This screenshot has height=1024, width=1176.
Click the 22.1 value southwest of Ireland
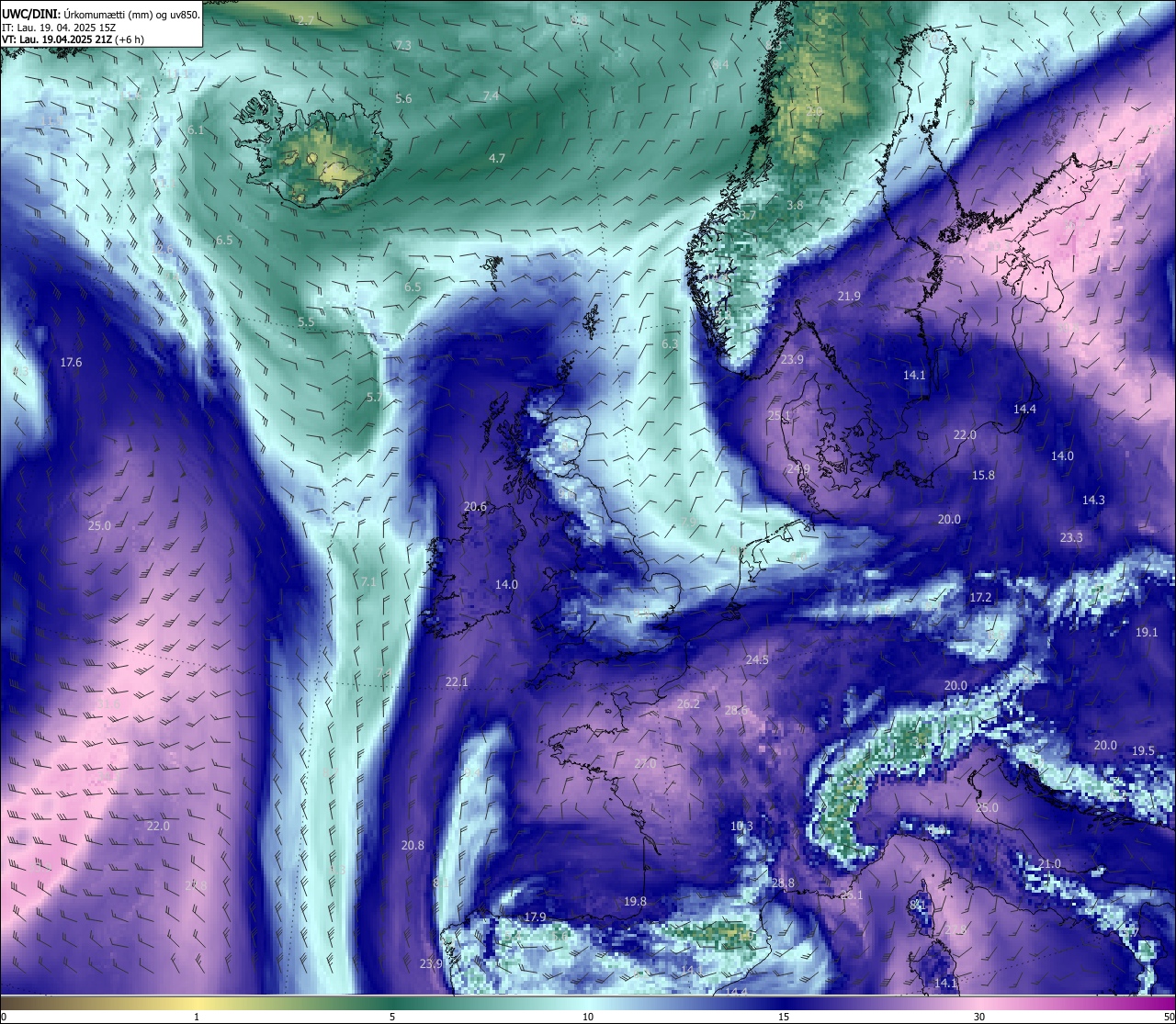pos(457,682)
